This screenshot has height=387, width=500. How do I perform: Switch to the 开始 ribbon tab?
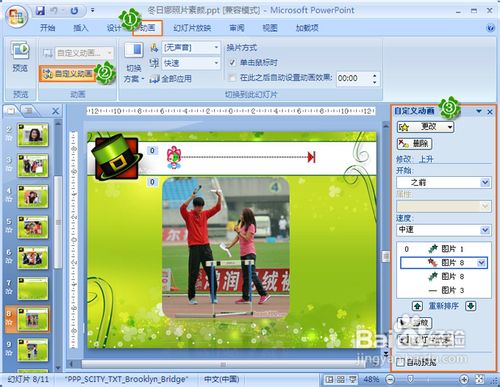[x=47, y=28]
